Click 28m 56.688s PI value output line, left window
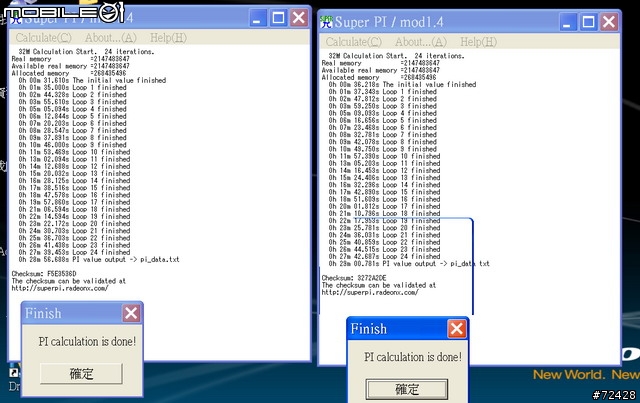Image resolution: width=640 pixels, height=403 pixels. 99,260
